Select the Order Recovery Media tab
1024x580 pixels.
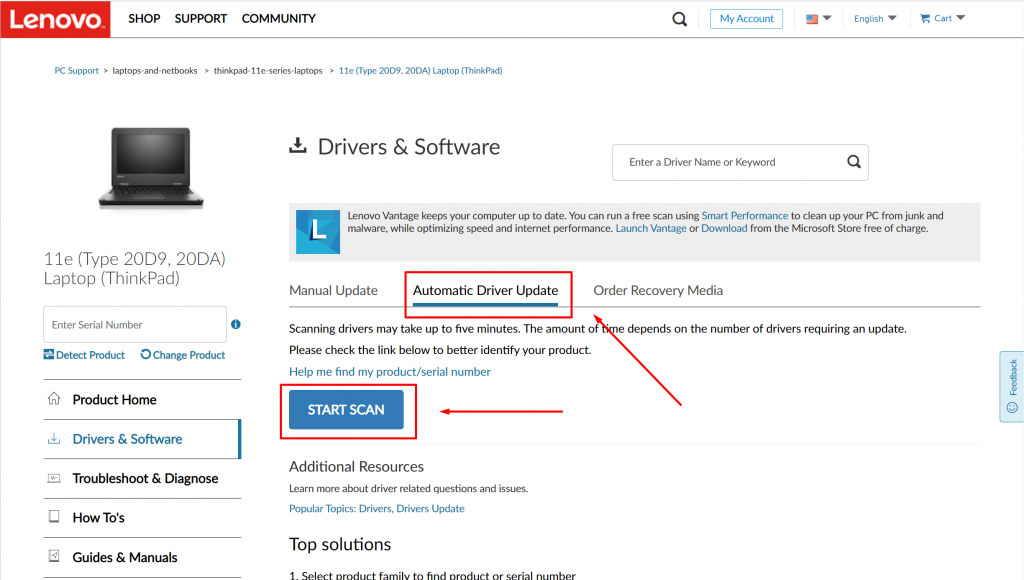(658, 290)
